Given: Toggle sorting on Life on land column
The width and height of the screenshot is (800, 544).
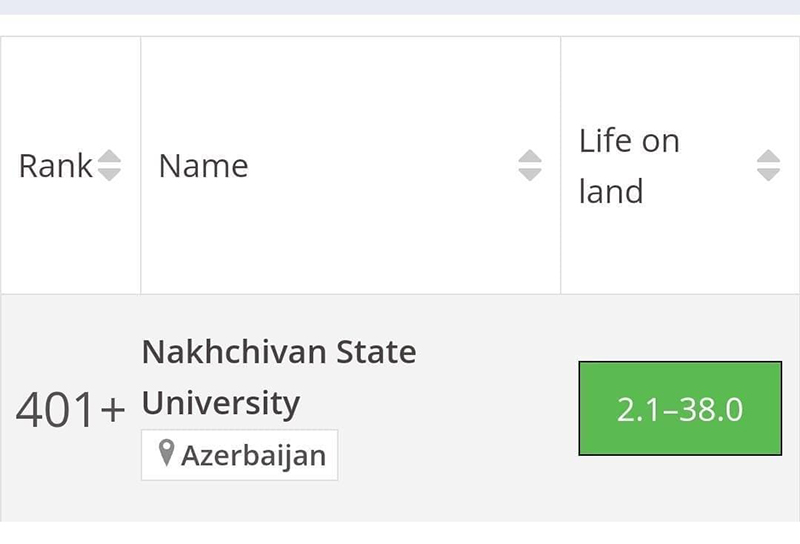Looking at the screenshot, I should [x=768, y=165].
